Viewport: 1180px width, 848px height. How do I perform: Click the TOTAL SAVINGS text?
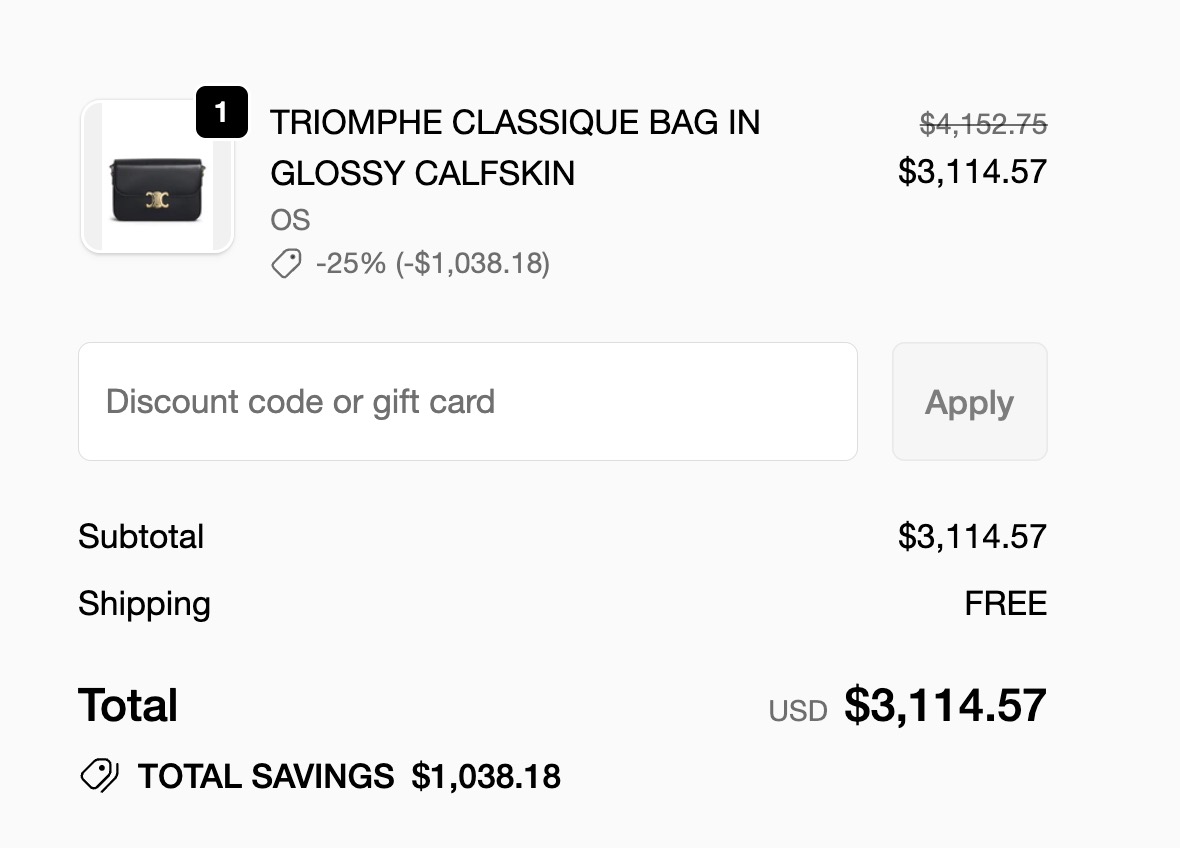(x=265, y=776)
